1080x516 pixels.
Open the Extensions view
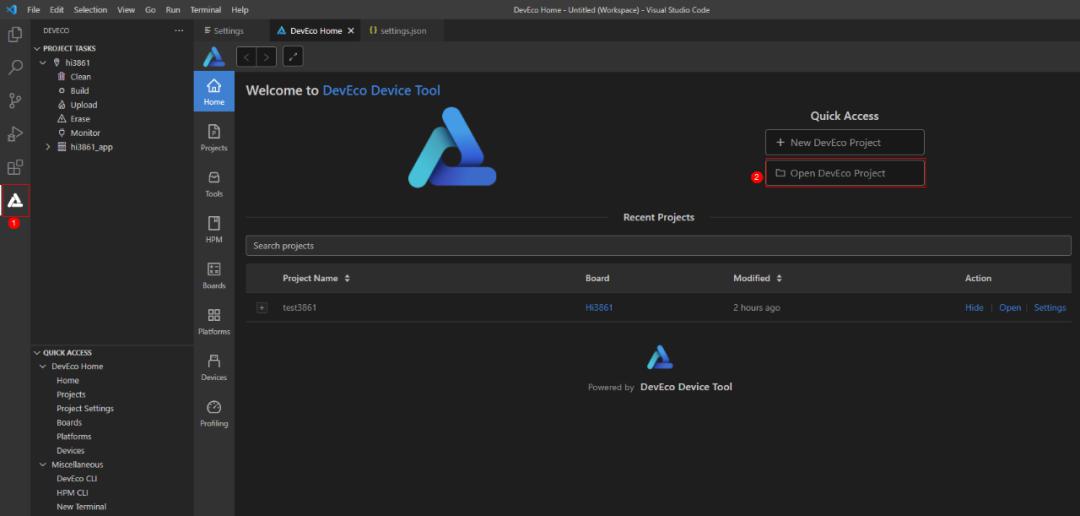point(14,167)
